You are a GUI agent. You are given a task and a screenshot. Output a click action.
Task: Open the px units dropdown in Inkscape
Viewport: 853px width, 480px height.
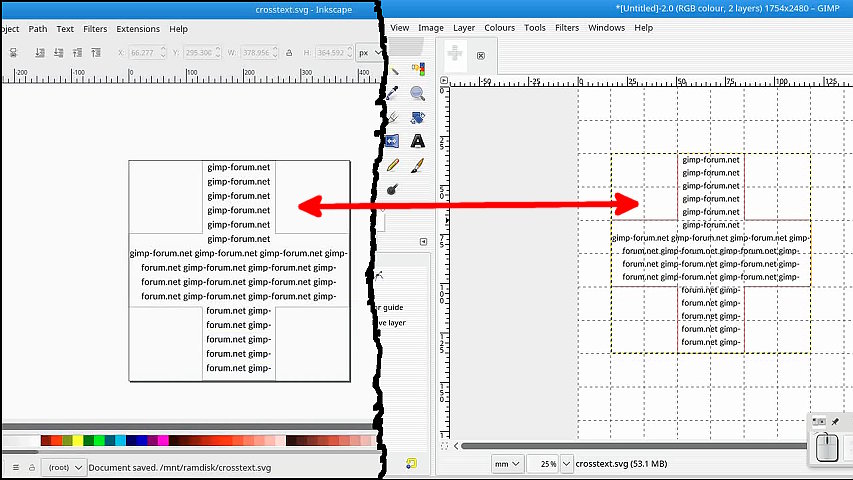click(x=368, y=53)
